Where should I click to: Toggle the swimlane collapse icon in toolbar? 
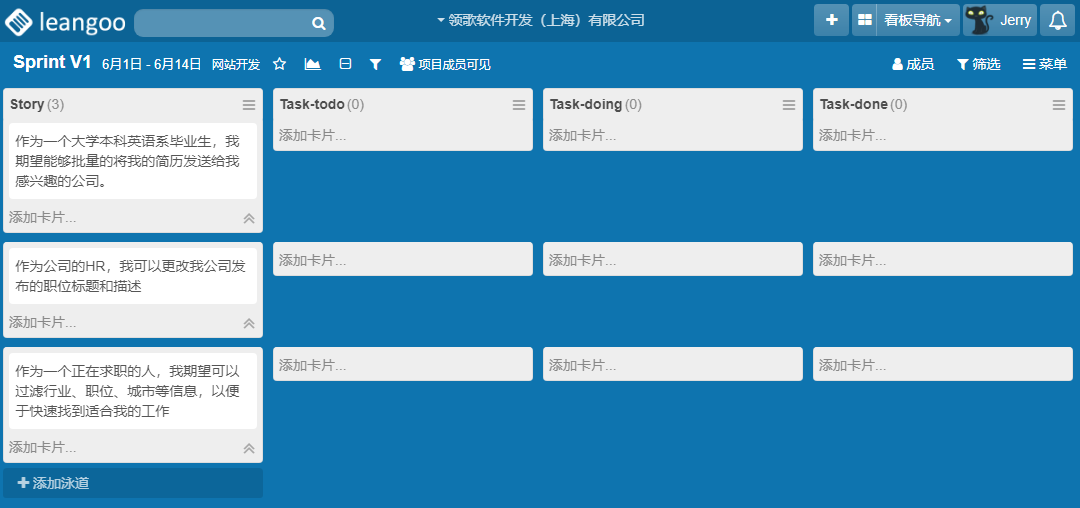345,64
